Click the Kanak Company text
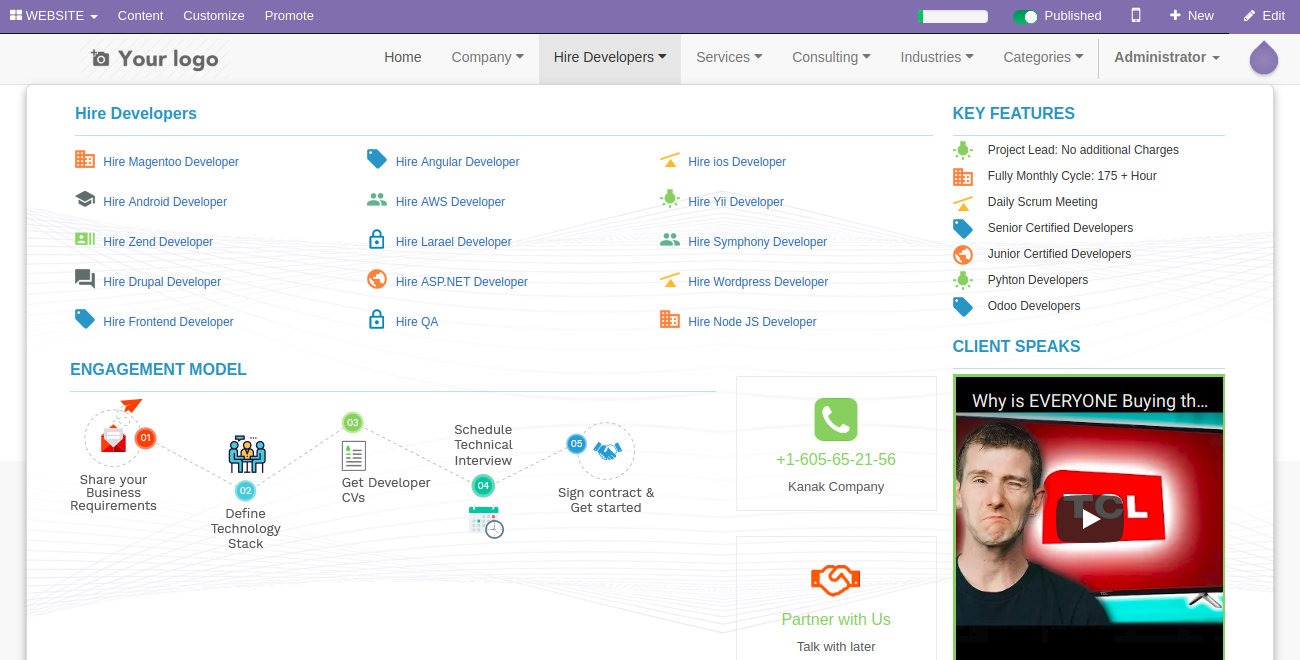Image resolution: width=1300 pixels, height=660 pixels. (x=836, y=487)
